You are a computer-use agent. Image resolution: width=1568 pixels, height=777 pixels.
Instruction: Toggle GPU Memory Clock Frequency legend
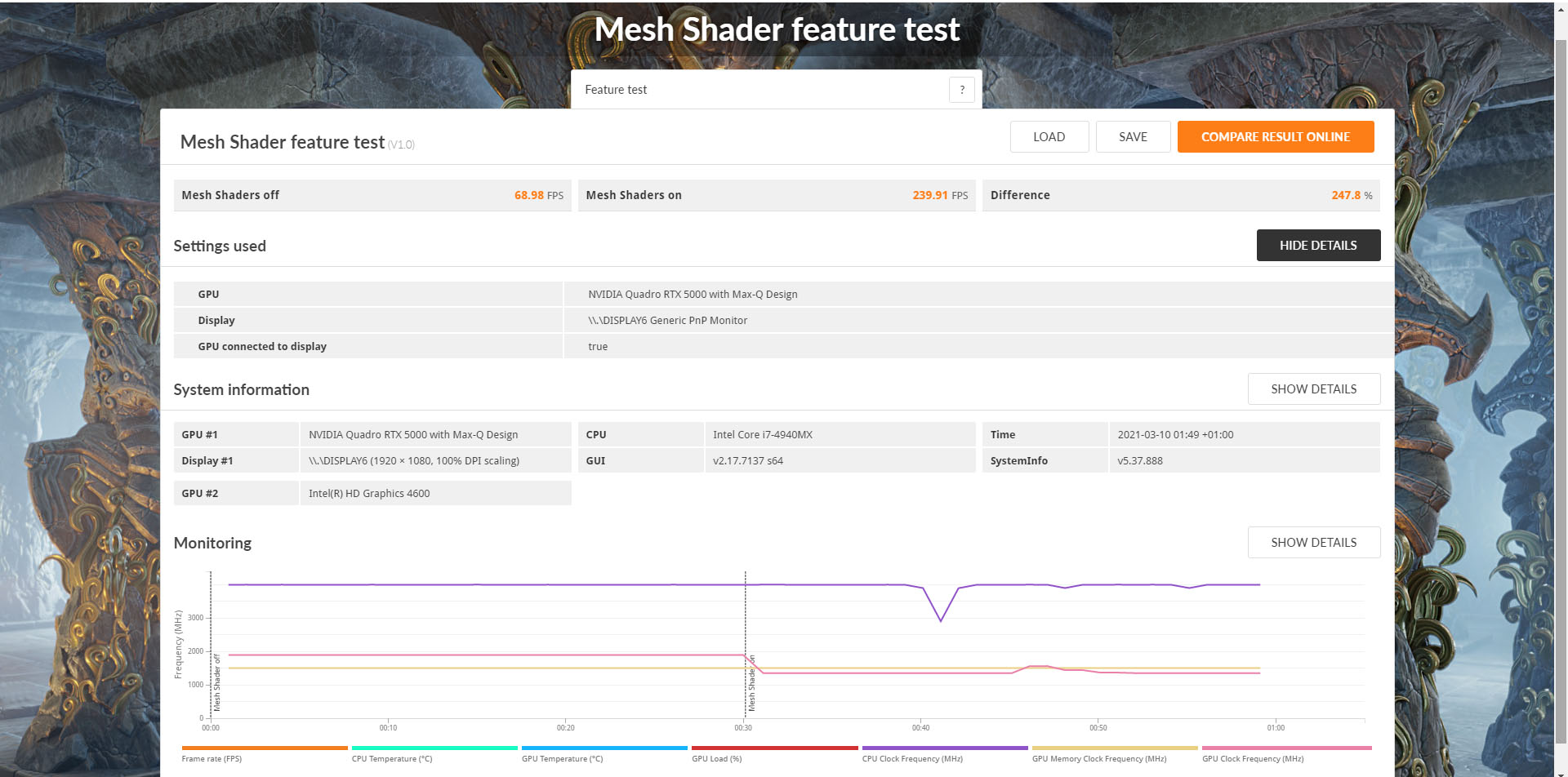tap(1115, 753)
